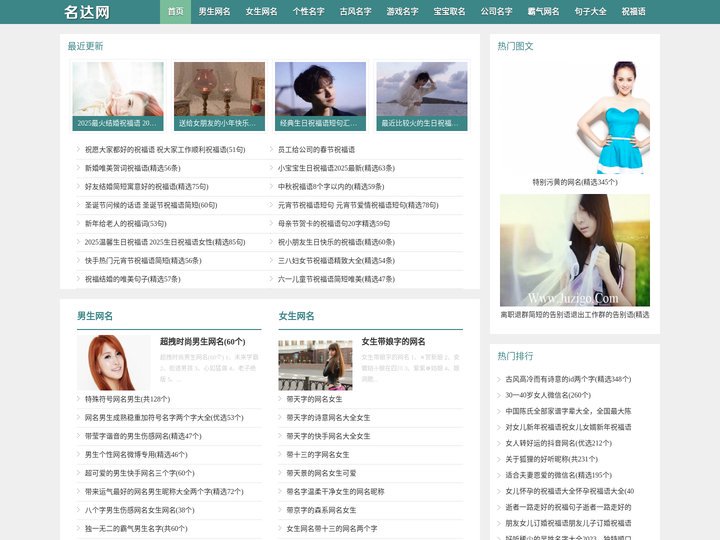Open 霸气网名 in the navbar

(x=543, y=11)
